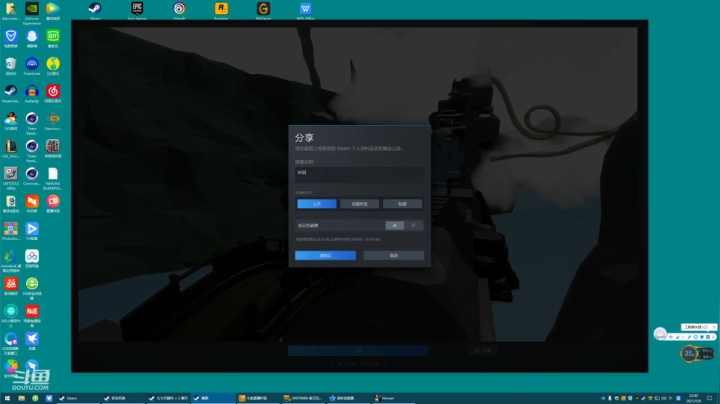Open the Commandline Cinema 4D icon
This screenshot has height=404, width=720.
(x=32, y=176)
